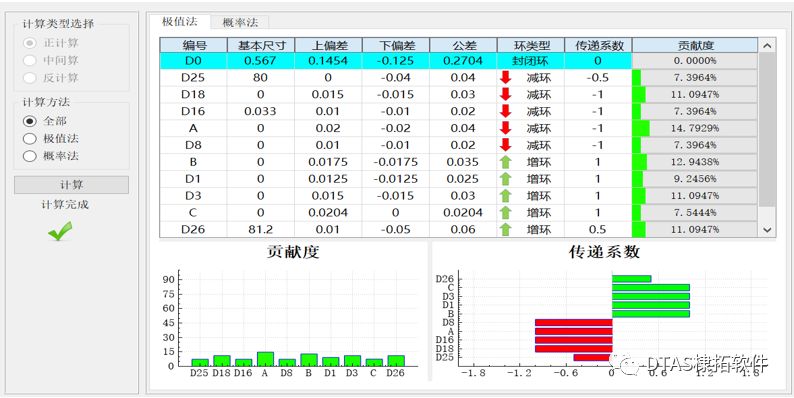Click the 下偏差 column header

click(396, 45)
